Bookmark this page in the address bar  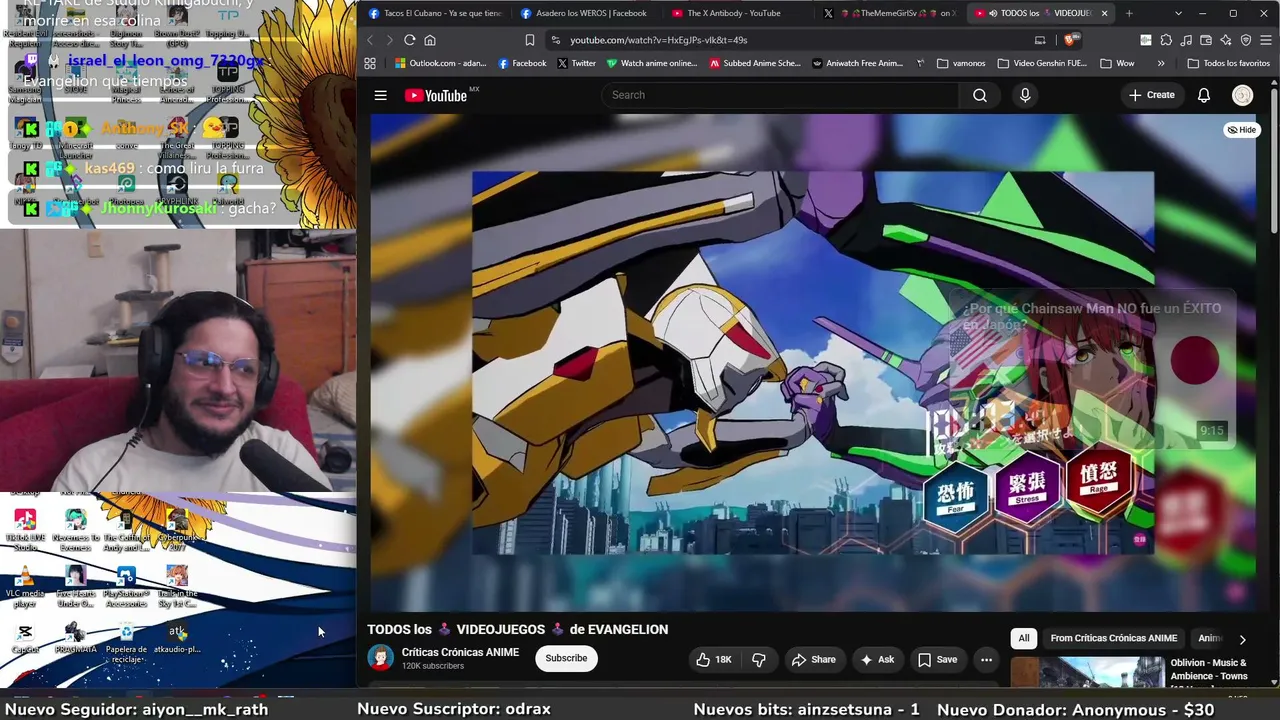click(530, 40)
